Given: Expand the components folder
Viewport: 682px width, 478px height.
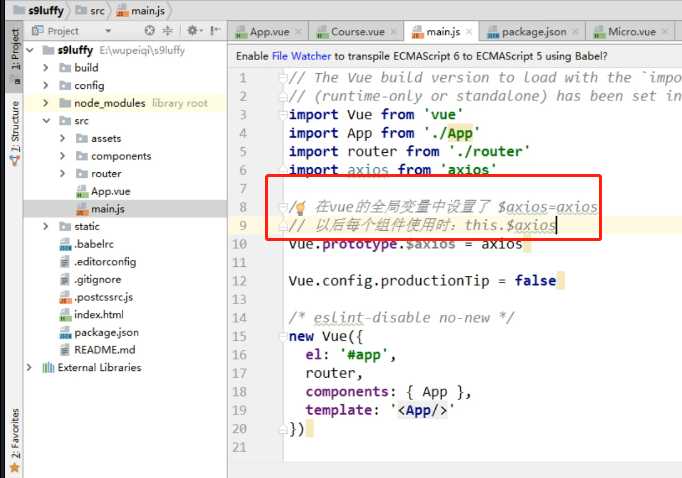Looking at the screenshot, I should pyautogui.click(x=63, y=156).
